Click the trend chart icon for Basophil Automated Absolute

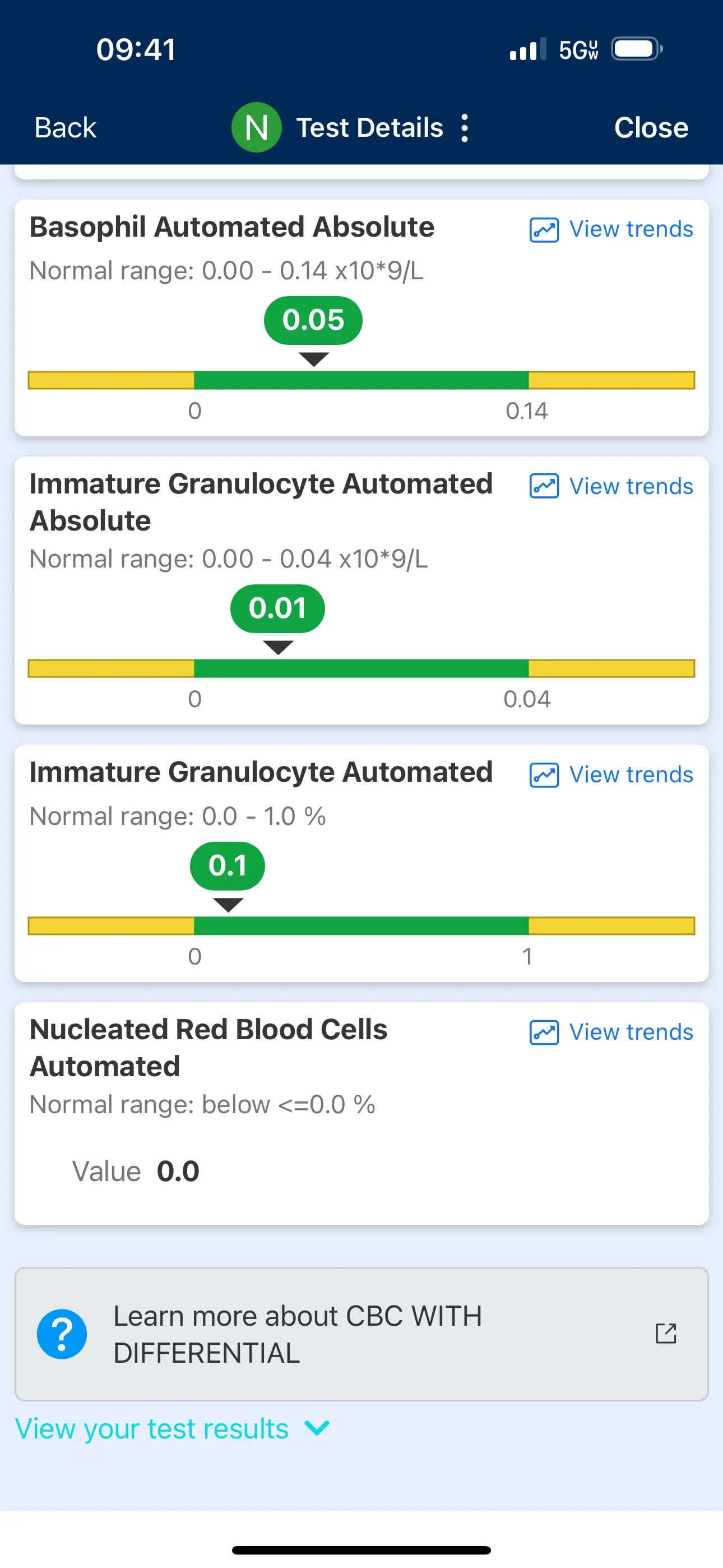tap(544, 230)
